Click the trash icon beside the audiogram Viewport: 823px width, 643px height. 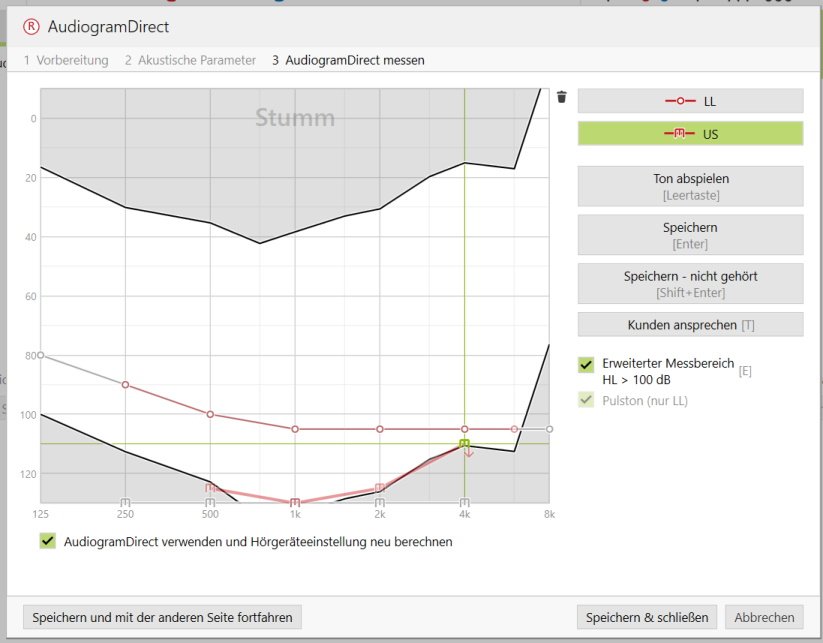(x=562, y=96)
